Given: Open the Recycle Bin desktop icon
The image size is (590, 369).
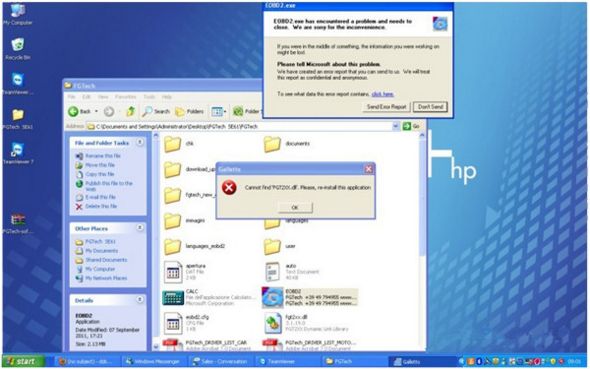Looking at the screenshot, I should 18,49.
